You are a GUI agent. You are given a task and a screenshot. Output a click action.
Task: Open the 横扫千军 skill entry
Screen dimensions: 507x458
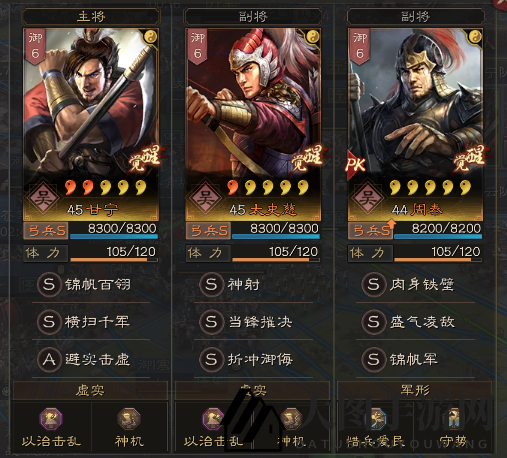84,322
